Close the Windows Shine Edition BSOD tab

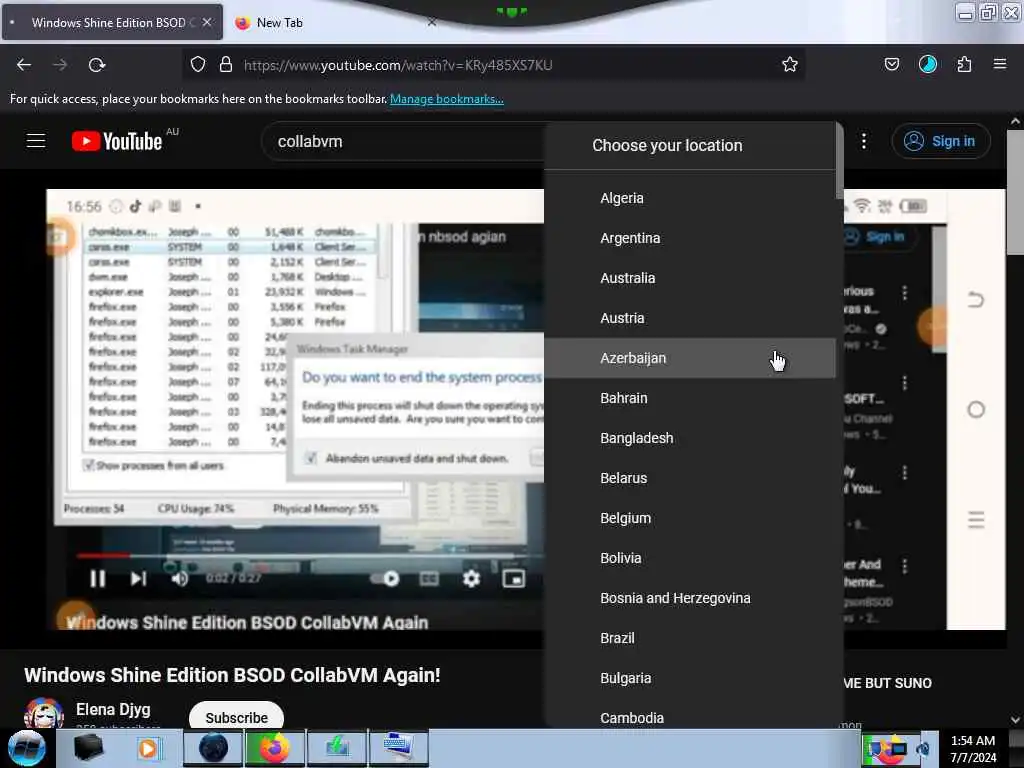point(207,22)
